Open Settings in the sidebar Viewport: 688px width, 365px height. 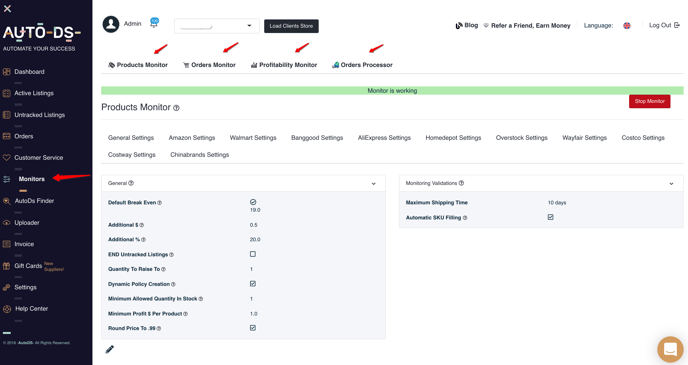[25, 287]
